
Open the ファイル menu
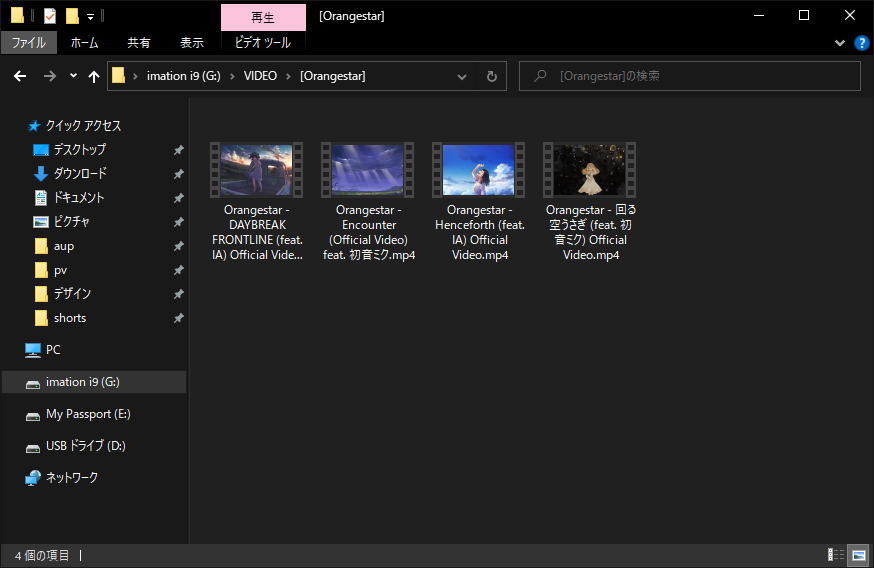29,43
